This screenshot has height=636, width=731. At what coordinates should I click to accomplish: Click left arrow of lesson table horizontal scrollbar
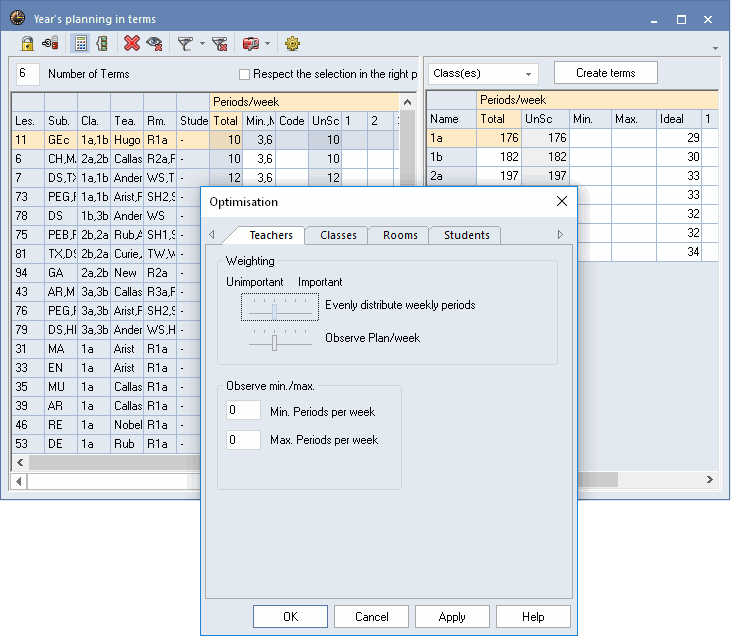coord(20,462)
